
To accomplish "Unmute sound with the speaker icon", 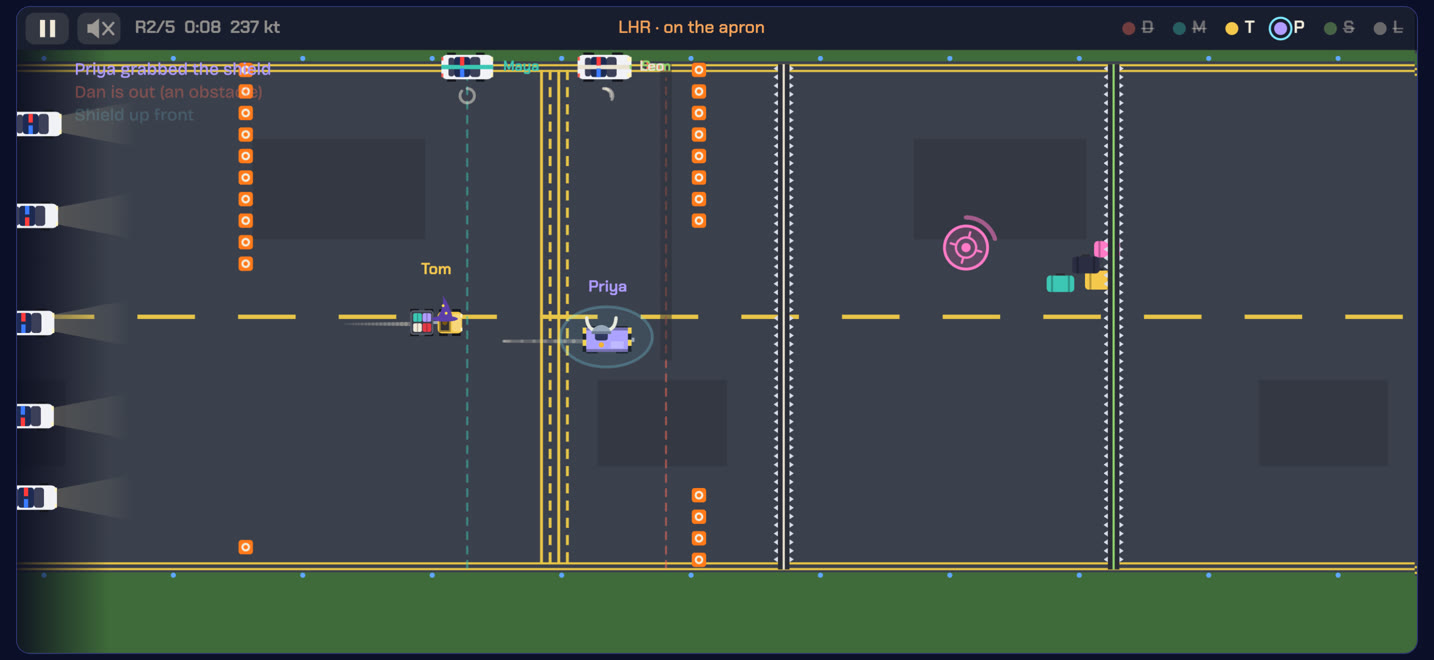I will (x=99, y=28).
